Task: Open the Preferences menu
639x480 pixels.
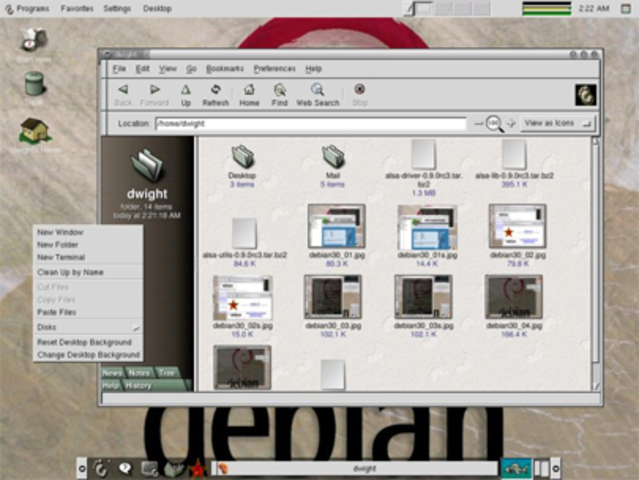Action: click(x=274, y=68)
